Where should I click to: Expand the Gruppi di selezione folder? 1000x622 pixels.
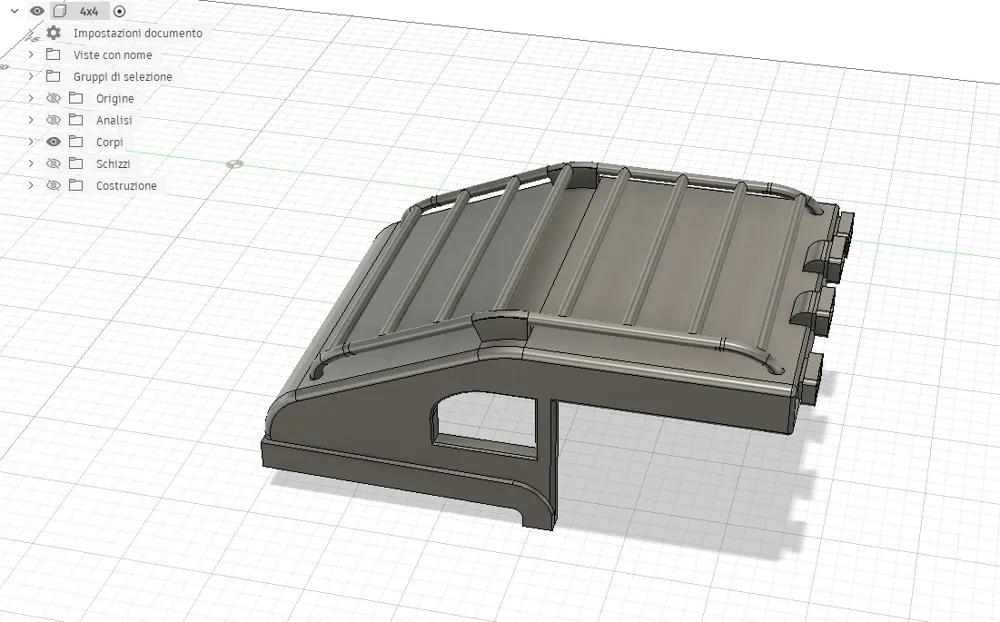tap(31, 77)
